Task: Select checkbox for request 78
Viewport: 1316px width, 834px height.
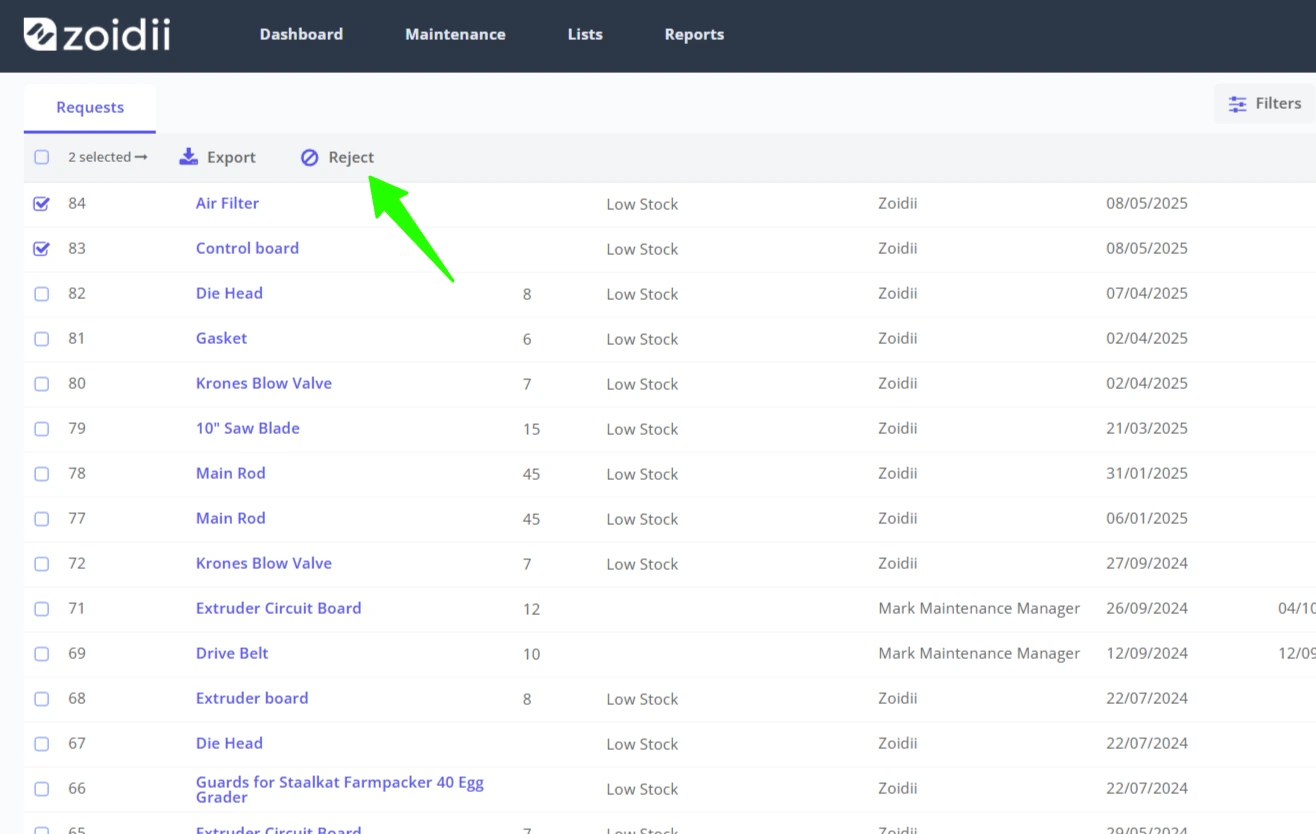Action: tap(41, 474)
